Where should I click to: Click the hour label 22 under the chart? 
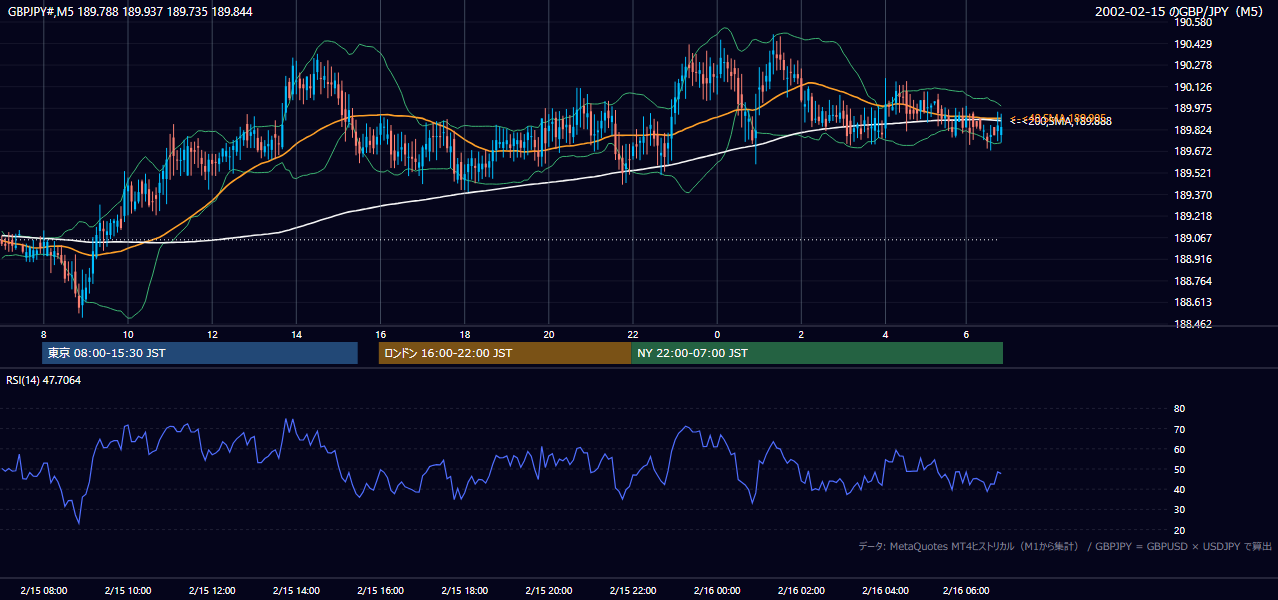[633, 334]
